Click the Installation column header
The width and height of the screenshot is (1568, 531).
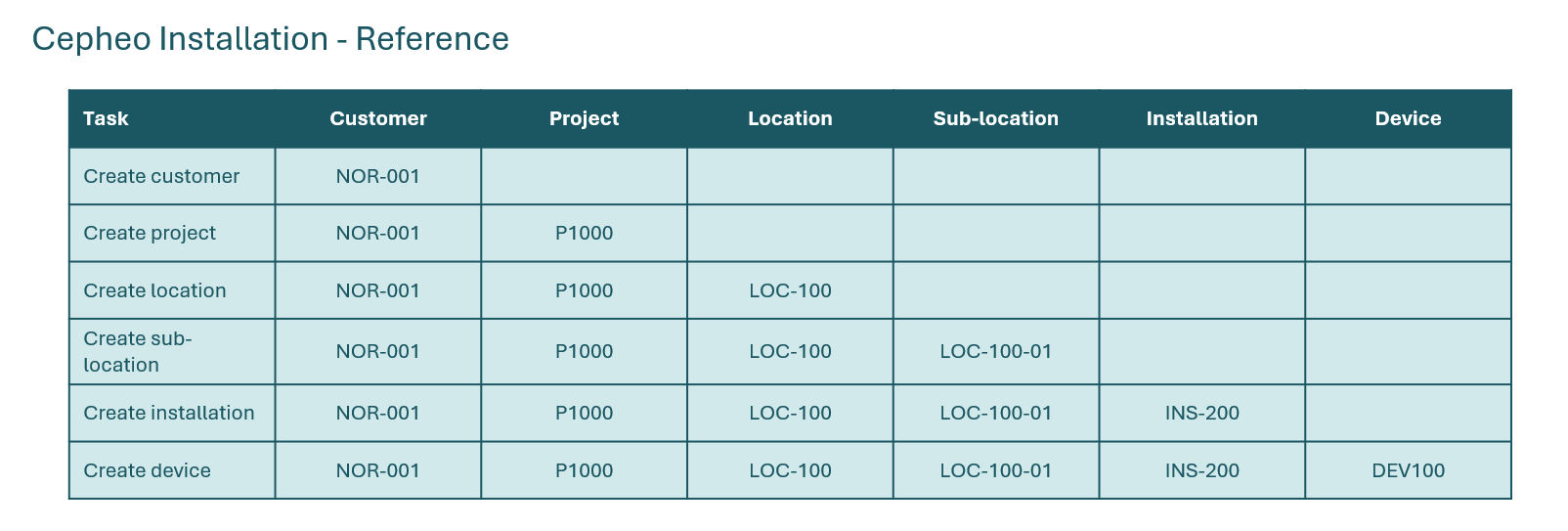[x=1201, y=118]
